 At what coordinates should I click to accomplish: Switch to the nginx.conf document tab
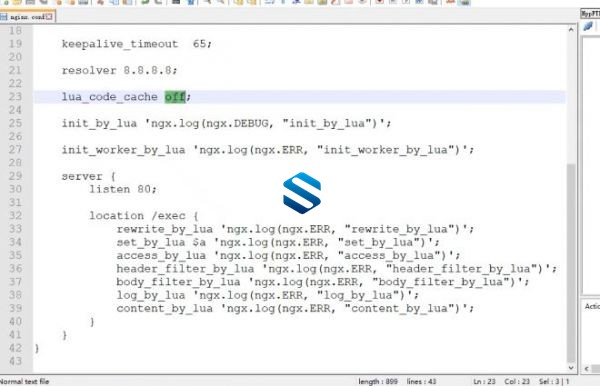27,17
